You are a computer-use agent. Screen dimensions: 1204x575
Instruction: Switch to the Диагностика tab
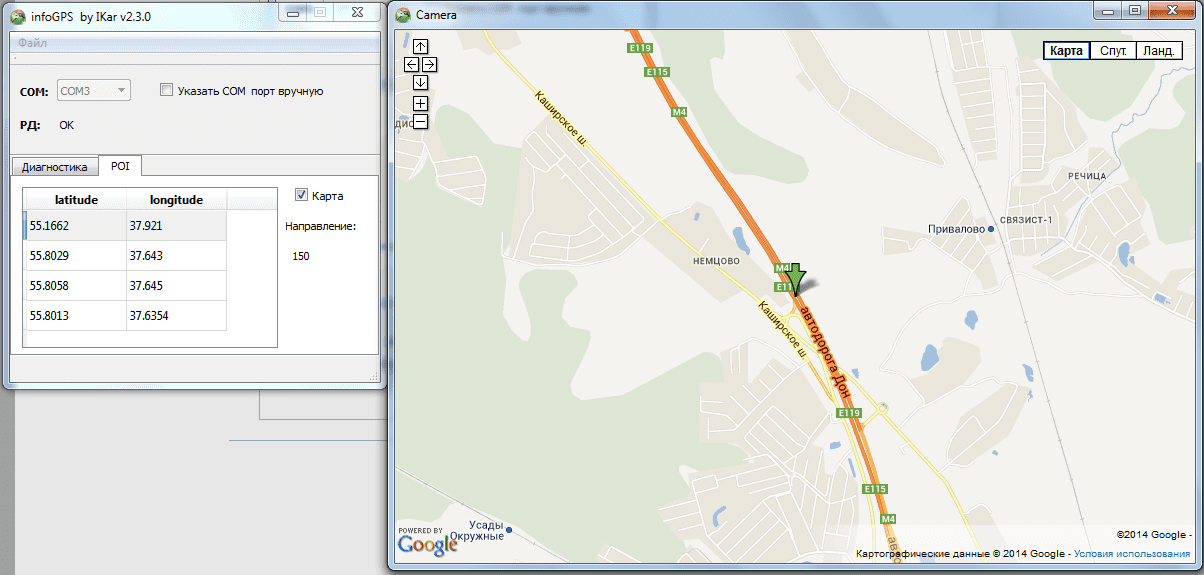tap(55, 167)
